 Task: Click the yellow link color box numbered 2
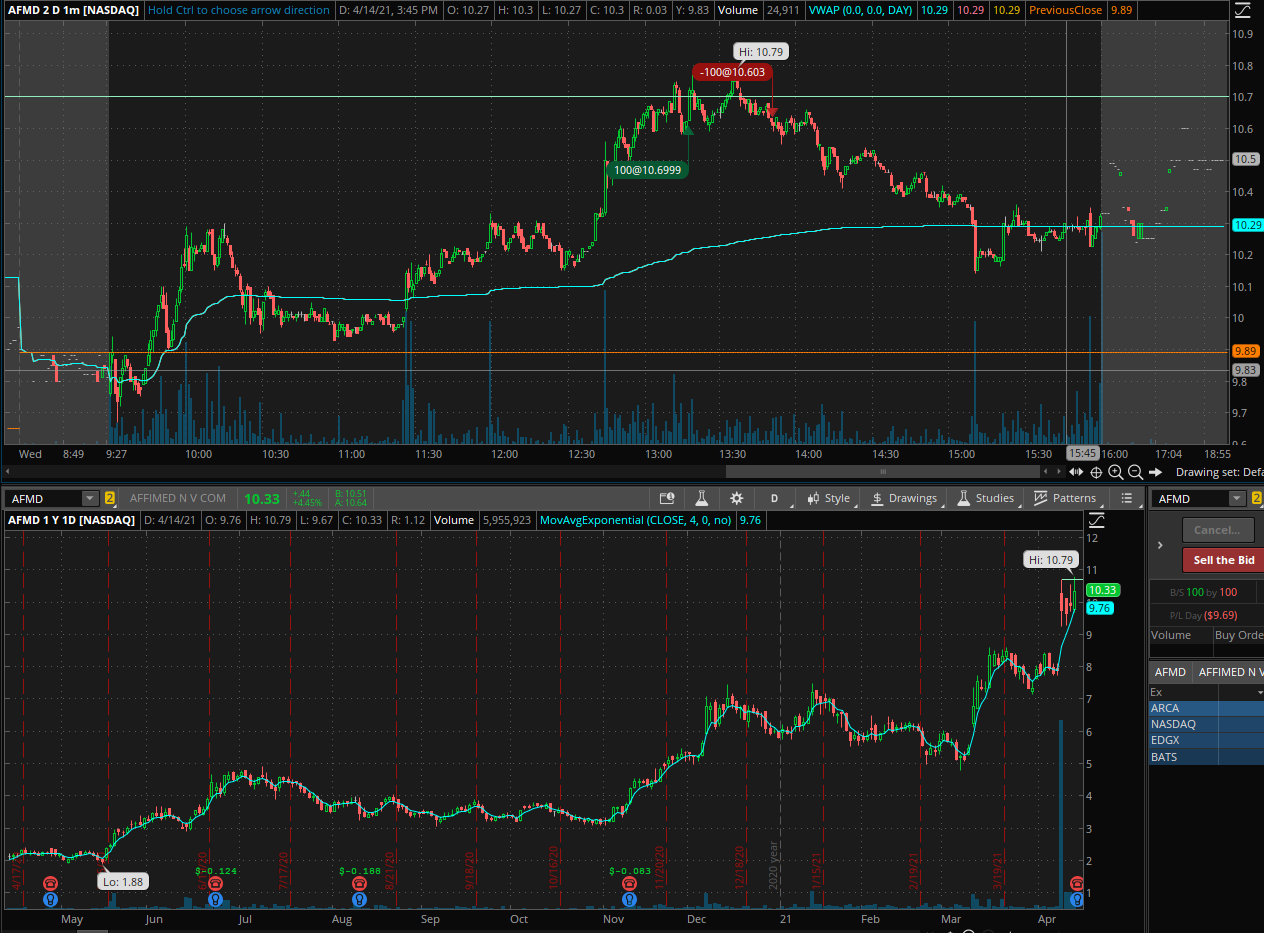click(110, 498)
